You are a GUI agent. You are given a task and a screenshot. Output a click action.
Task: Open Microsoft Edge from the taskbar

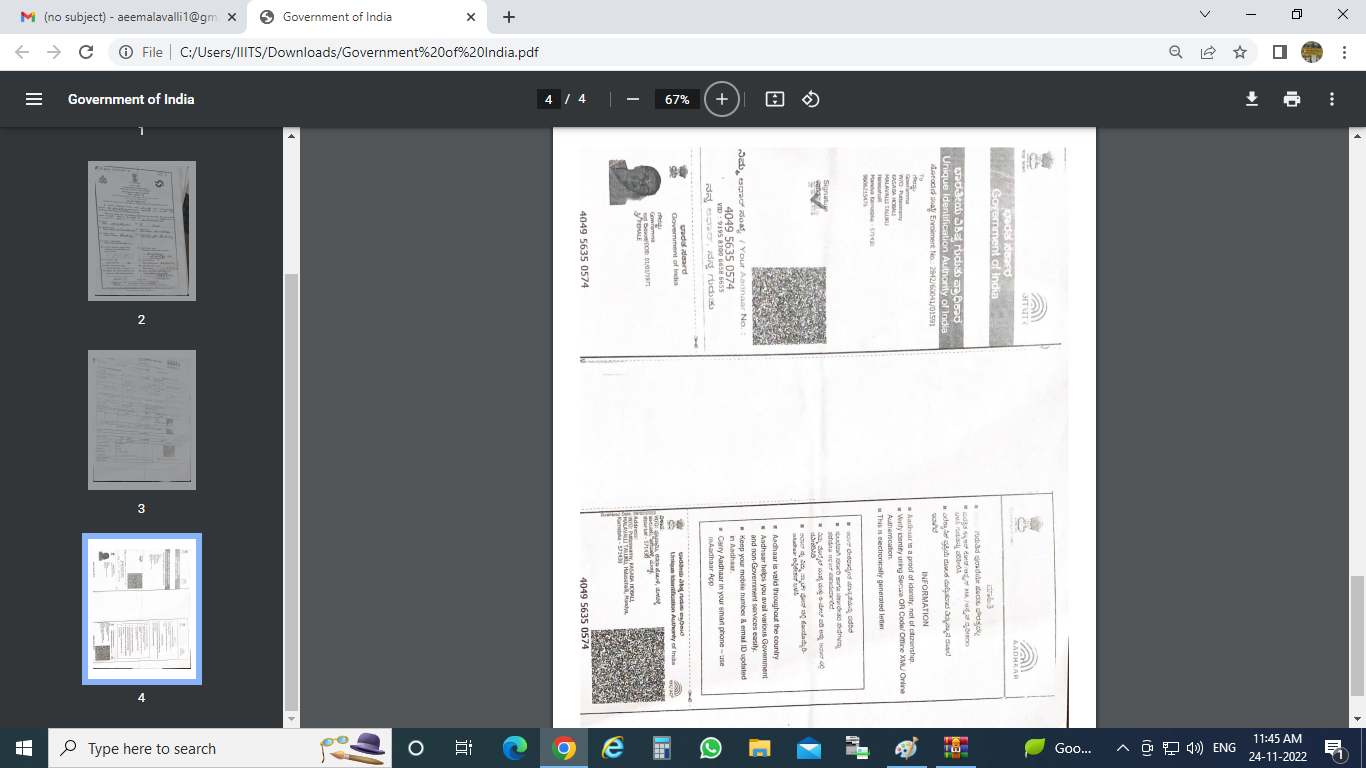click(x=515, y=748)
